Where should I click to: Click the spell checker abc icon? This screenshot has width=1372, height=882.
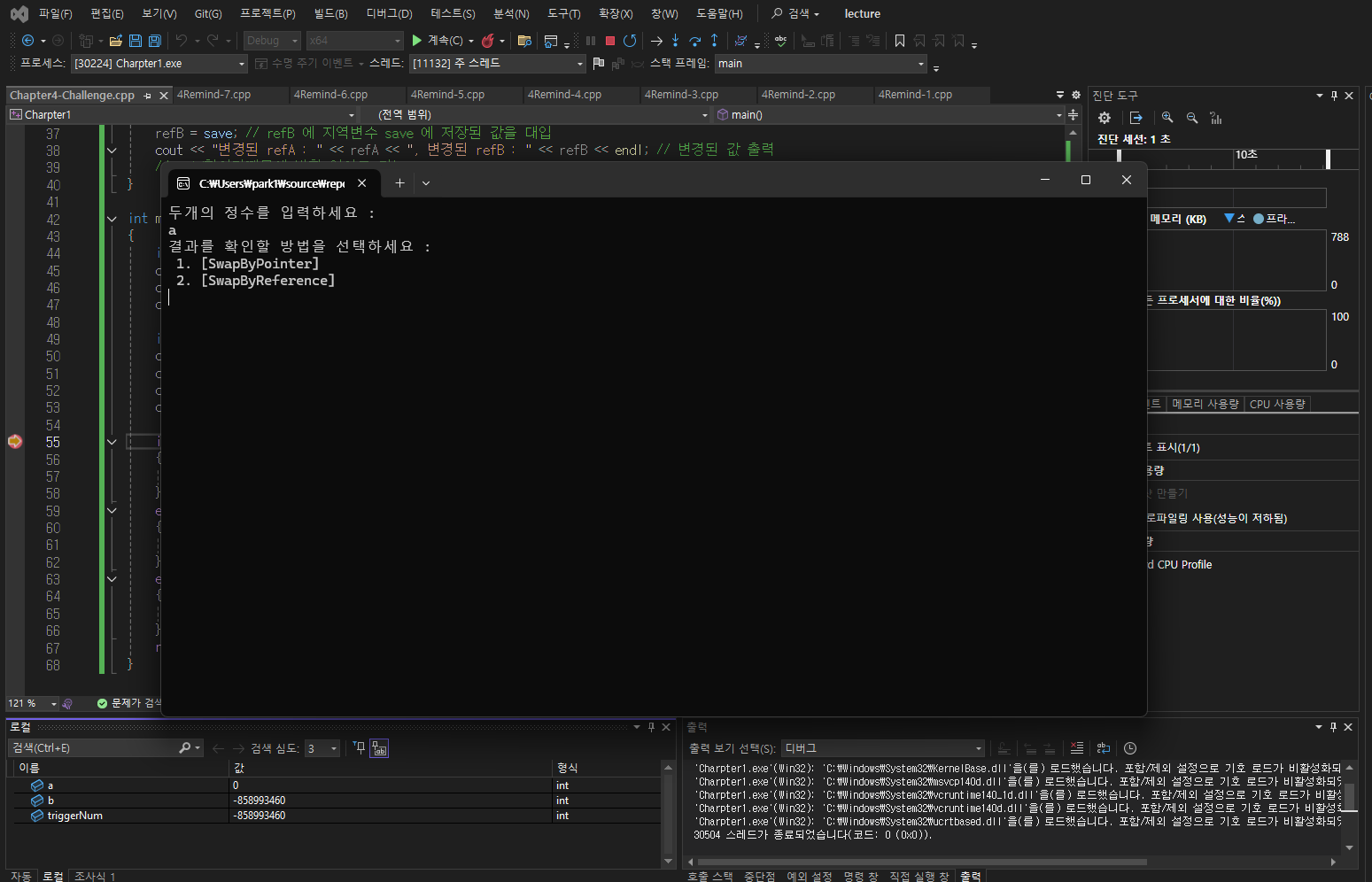coord(780,41)
